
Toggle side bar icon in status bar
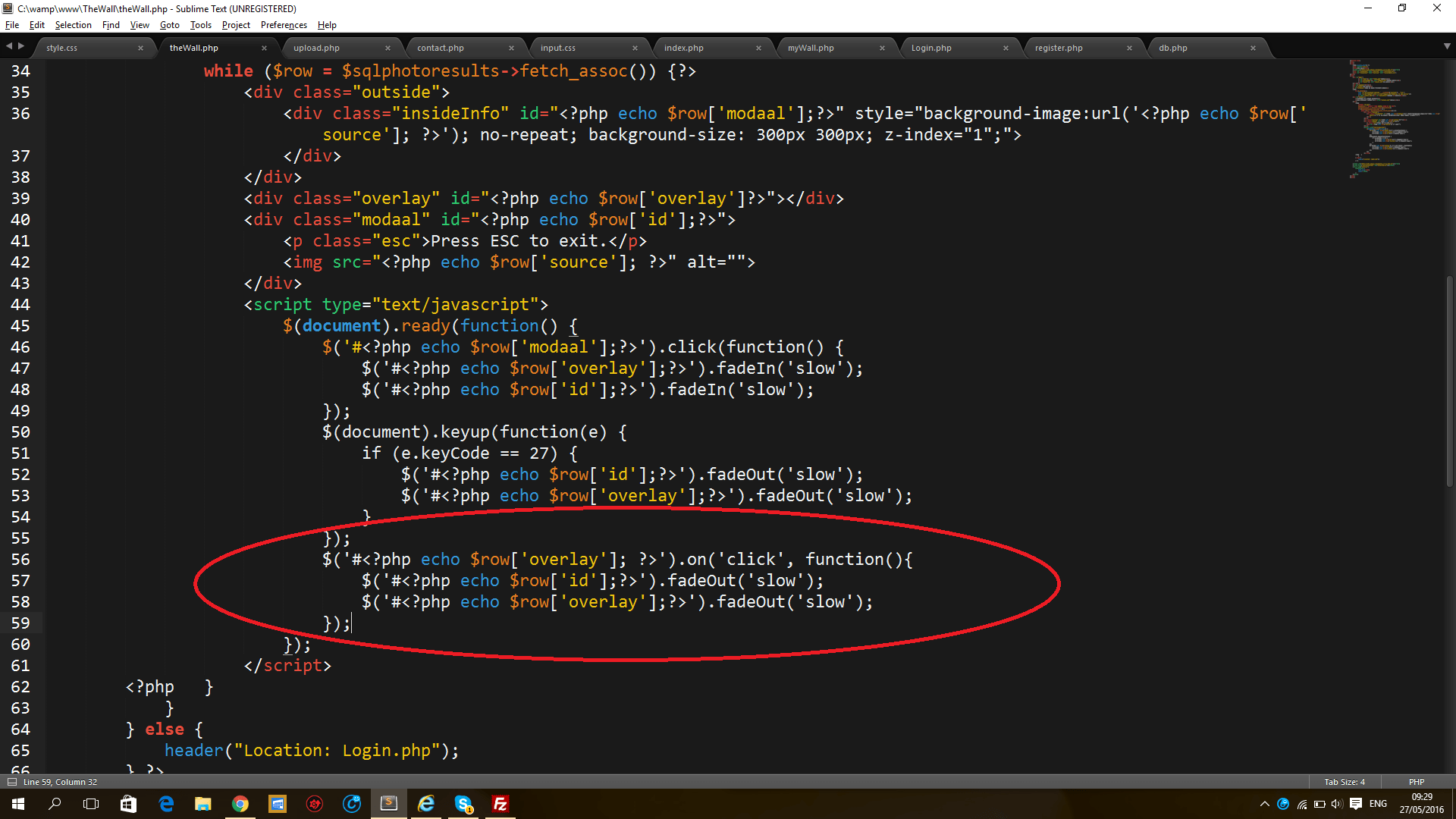pyautogui.click(x=11, y=782)
